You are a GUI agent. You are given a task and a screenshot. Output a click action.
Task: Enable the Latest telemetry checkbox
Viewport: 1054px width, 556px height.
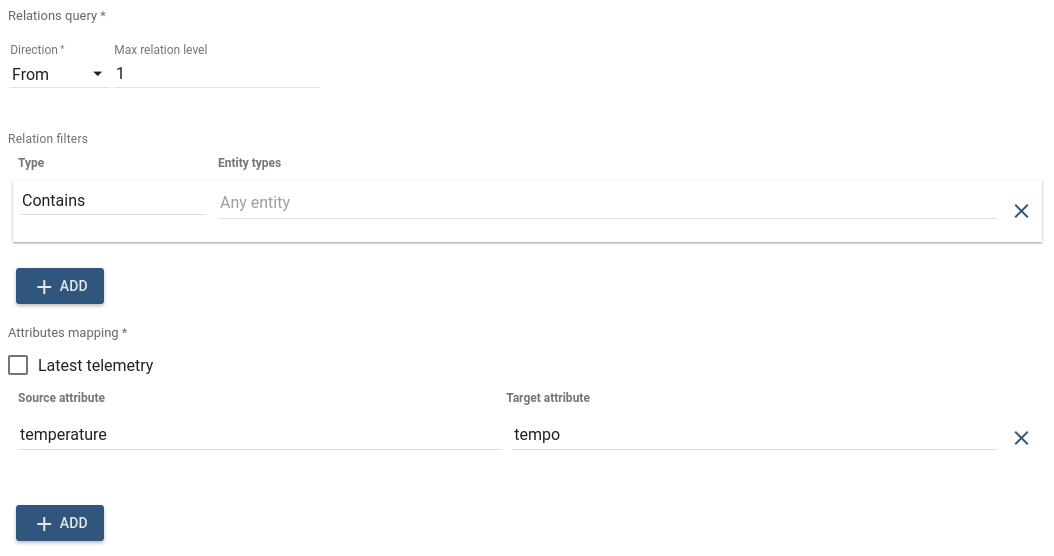pyautogui.click(x=18, y=365)
